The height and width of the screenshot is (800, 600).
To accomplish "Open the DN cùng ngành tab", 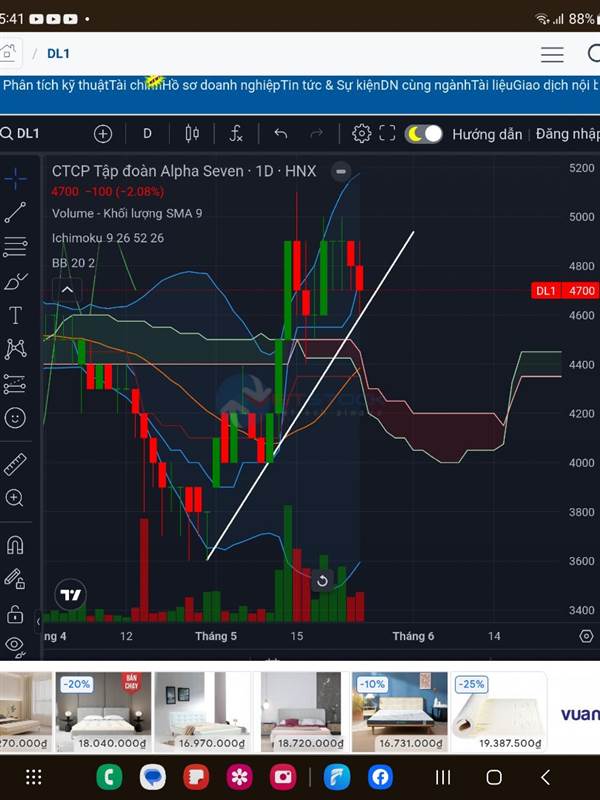I will (425, 85).
